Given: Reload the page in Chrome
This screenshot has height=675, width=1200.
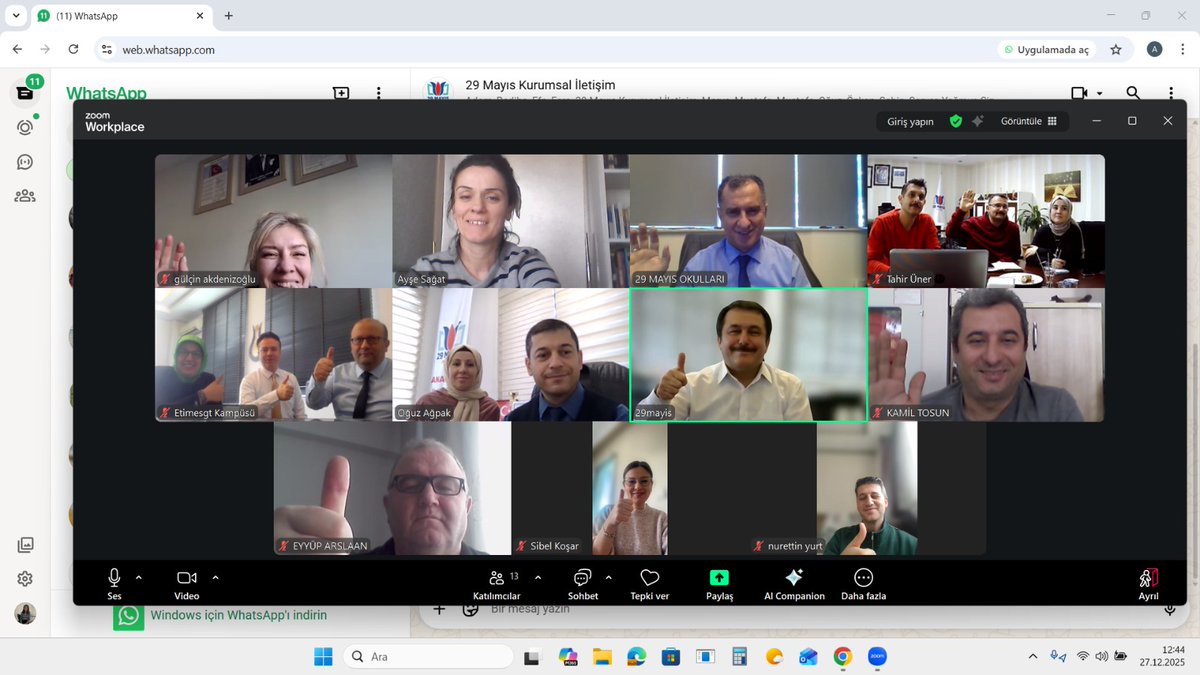Looking at the screenshot, I should pyautogui.click(x=73, y=49).
